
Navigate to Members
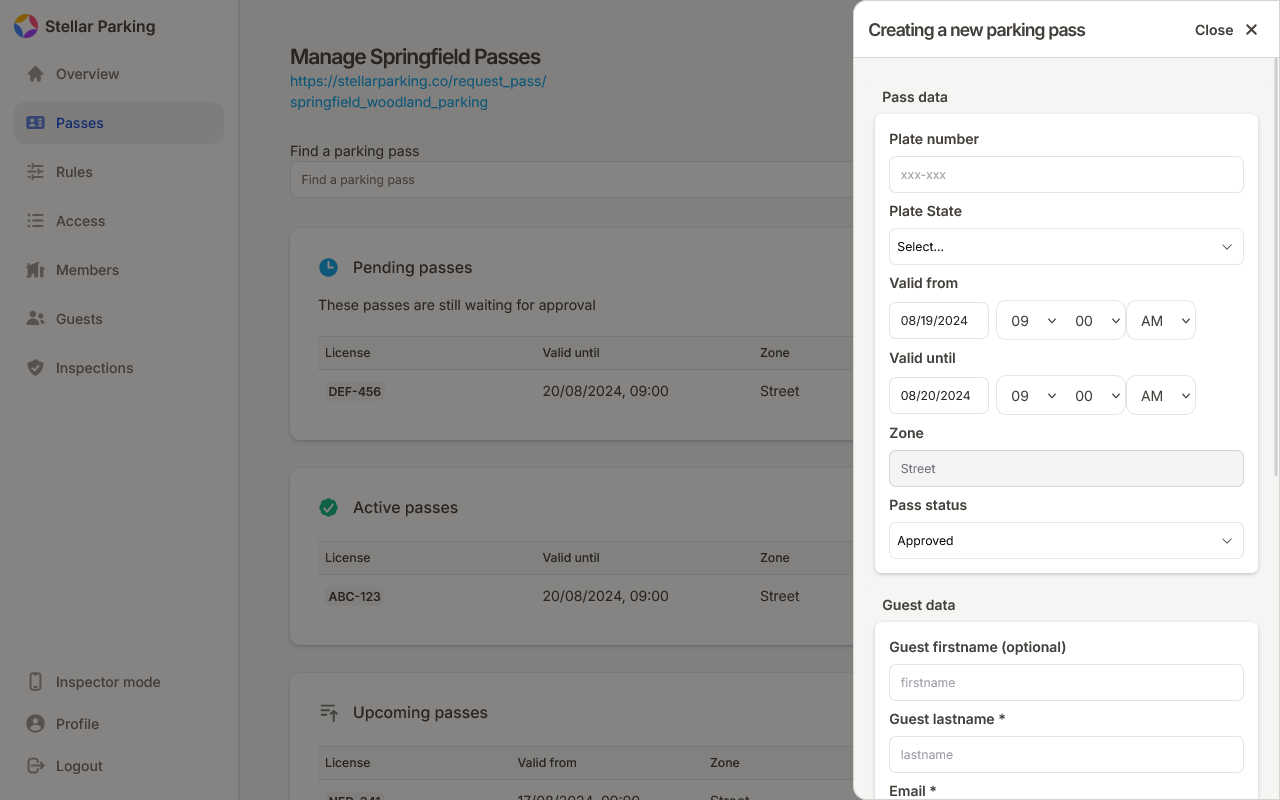119,270
